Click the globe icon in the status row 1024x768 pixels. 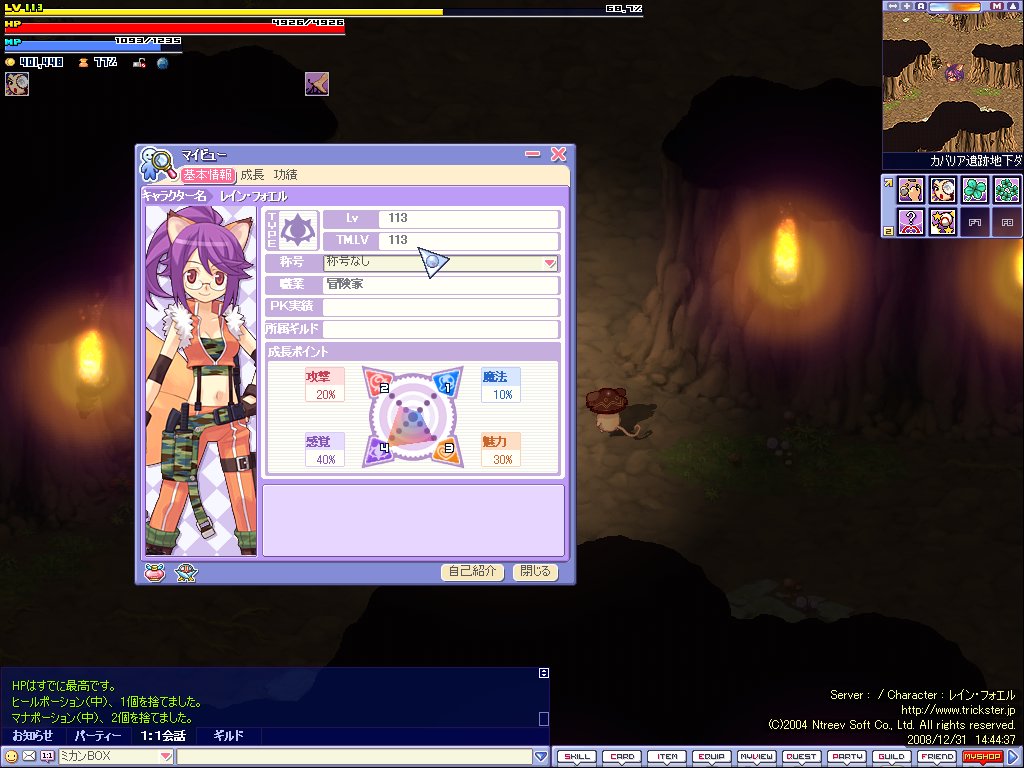(x=163, y=63)
